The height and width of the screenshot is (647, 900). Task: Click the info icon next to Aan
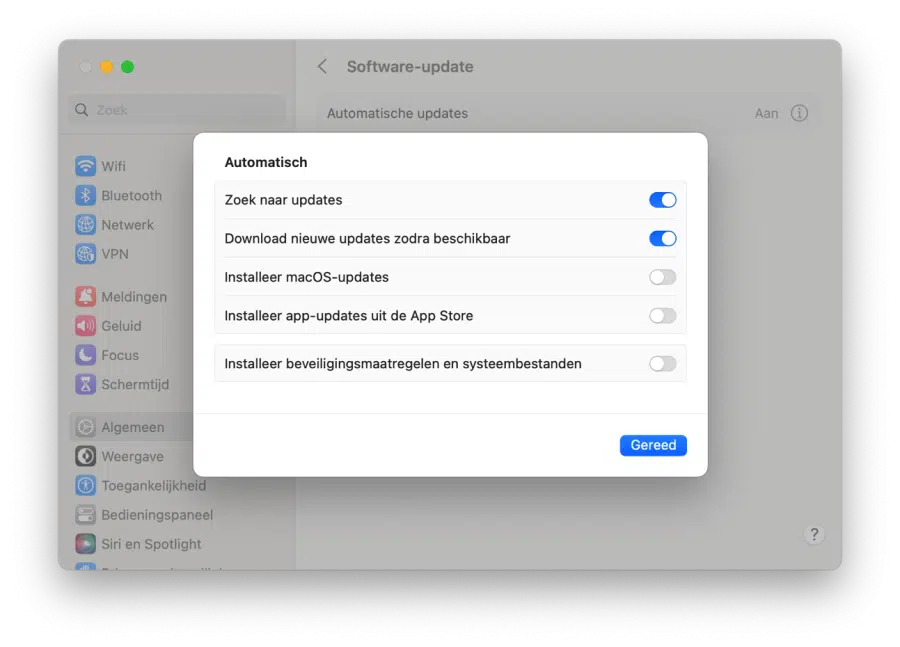[x=799, y=113]
